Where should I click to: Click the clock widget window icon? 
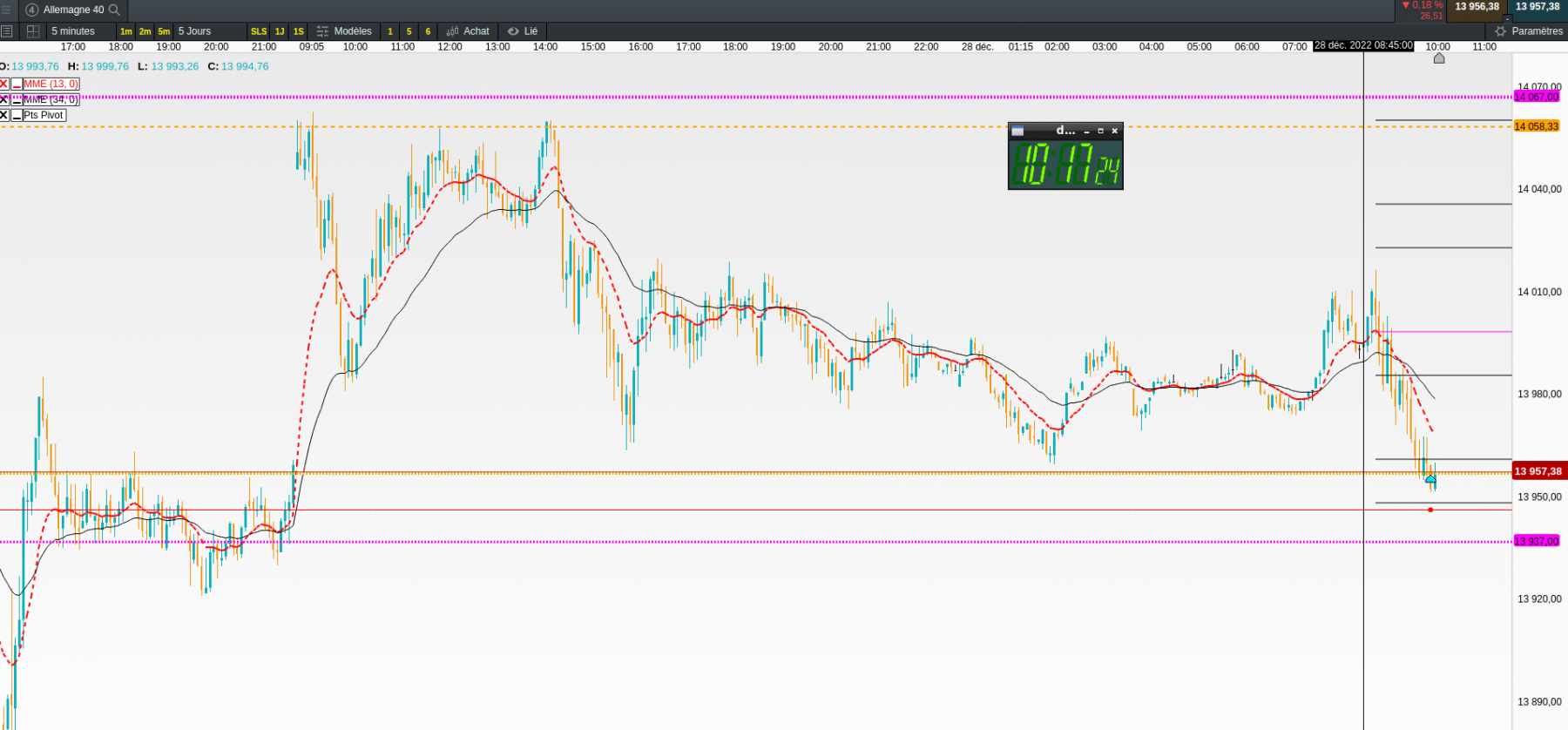point(1017,131)
